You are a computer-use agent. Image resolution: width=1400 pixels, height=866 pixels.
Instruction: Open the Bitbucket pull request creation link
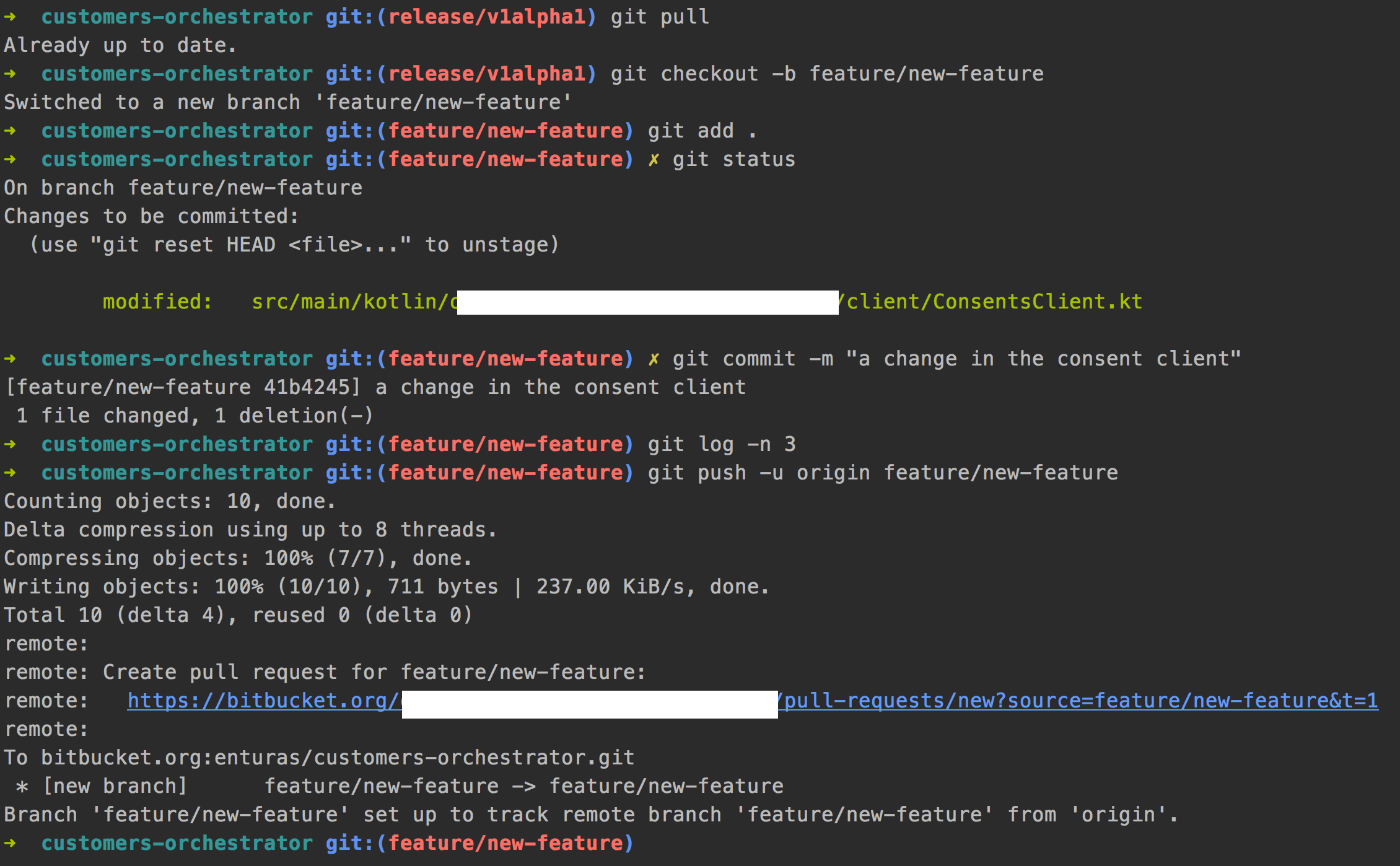click(753, 701)
